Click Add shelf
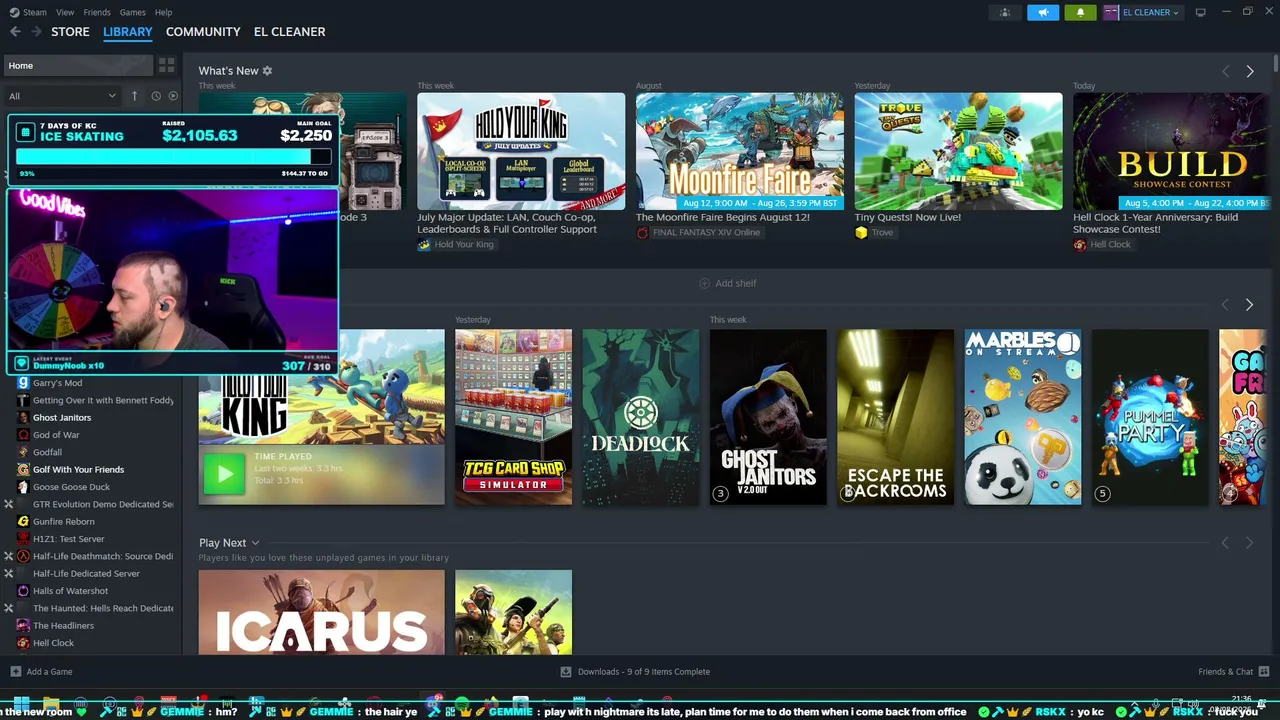Viewport: 1280px width, 720px height. [x=727, y=283]
